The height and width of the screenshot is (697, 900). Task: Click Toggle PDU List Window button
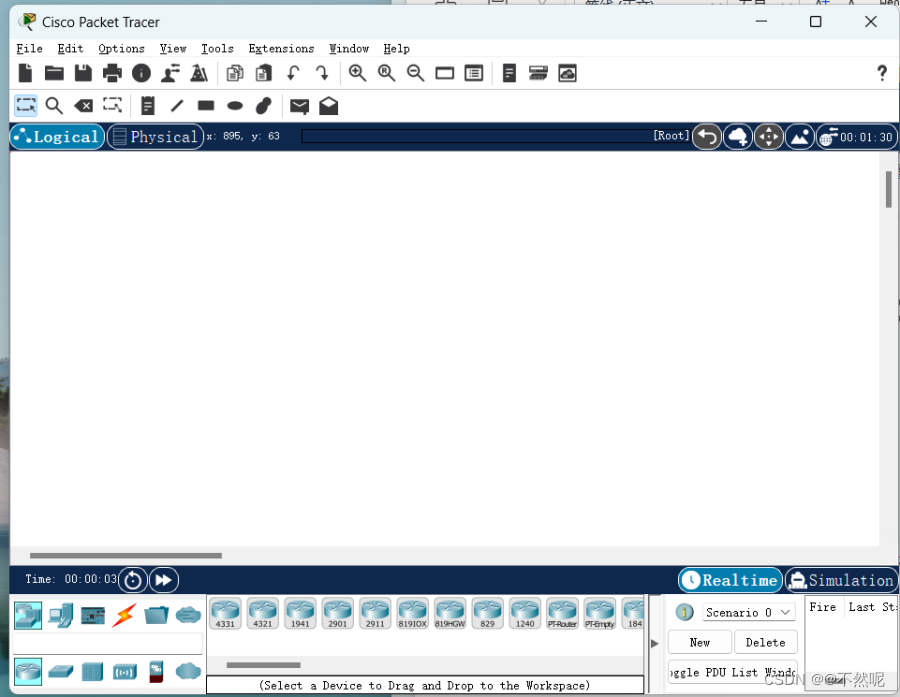pos(732,672)
